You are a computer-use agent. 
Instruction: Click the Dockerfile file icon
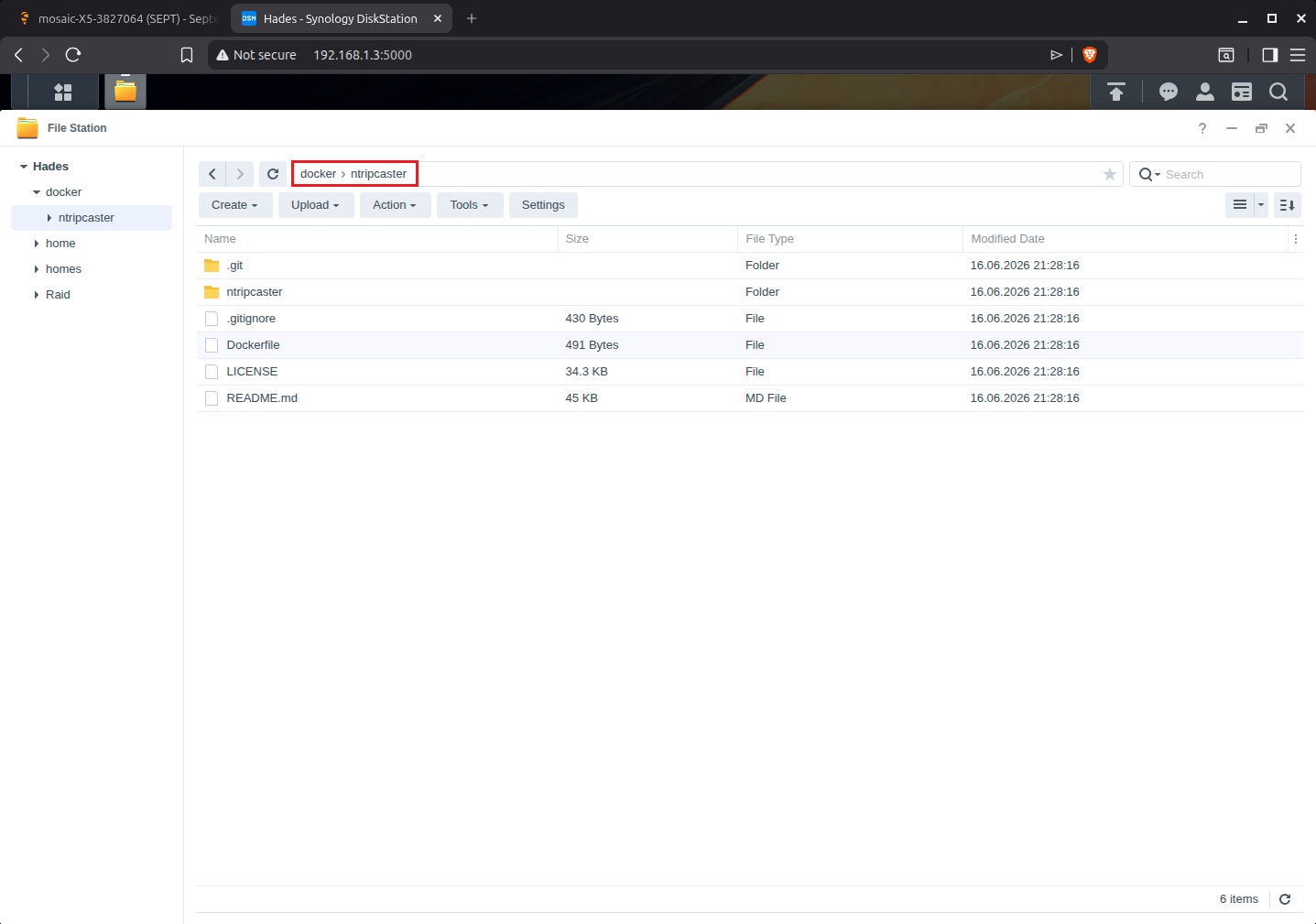(212, 345)
